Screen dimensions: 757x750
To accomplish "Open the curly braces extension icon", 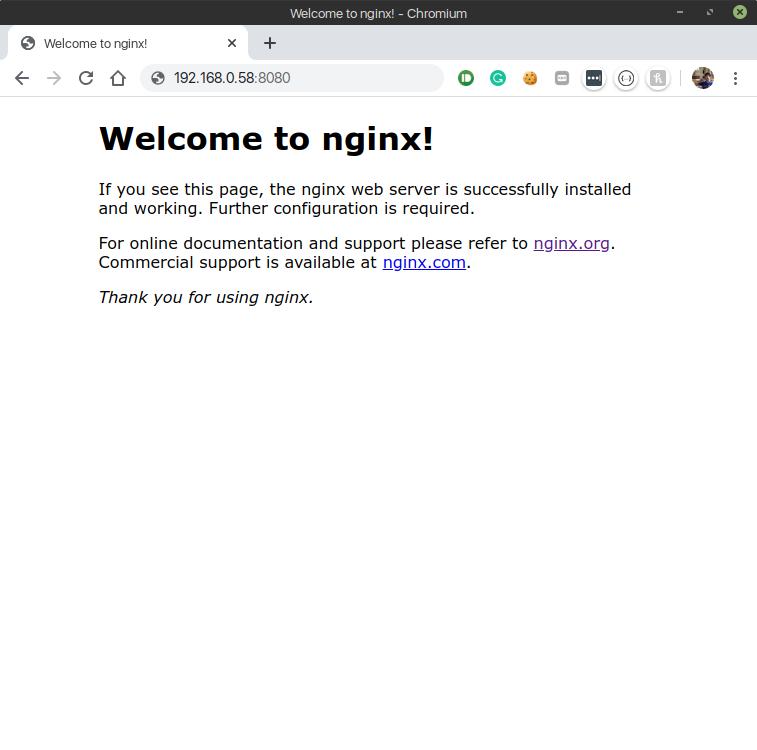I will [x=626, y=78].
